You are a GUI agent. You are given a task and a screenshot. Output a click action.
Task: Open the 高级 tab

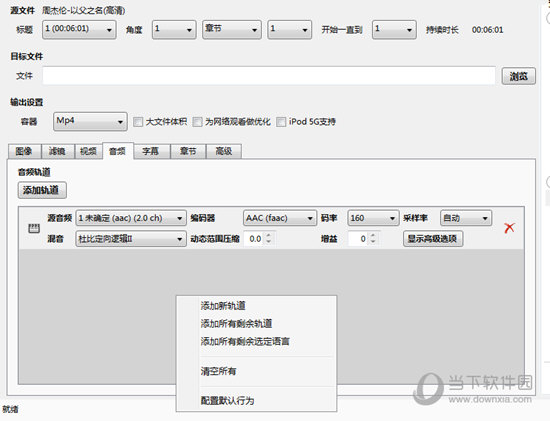pyautogui.click(x=224, y=151)
